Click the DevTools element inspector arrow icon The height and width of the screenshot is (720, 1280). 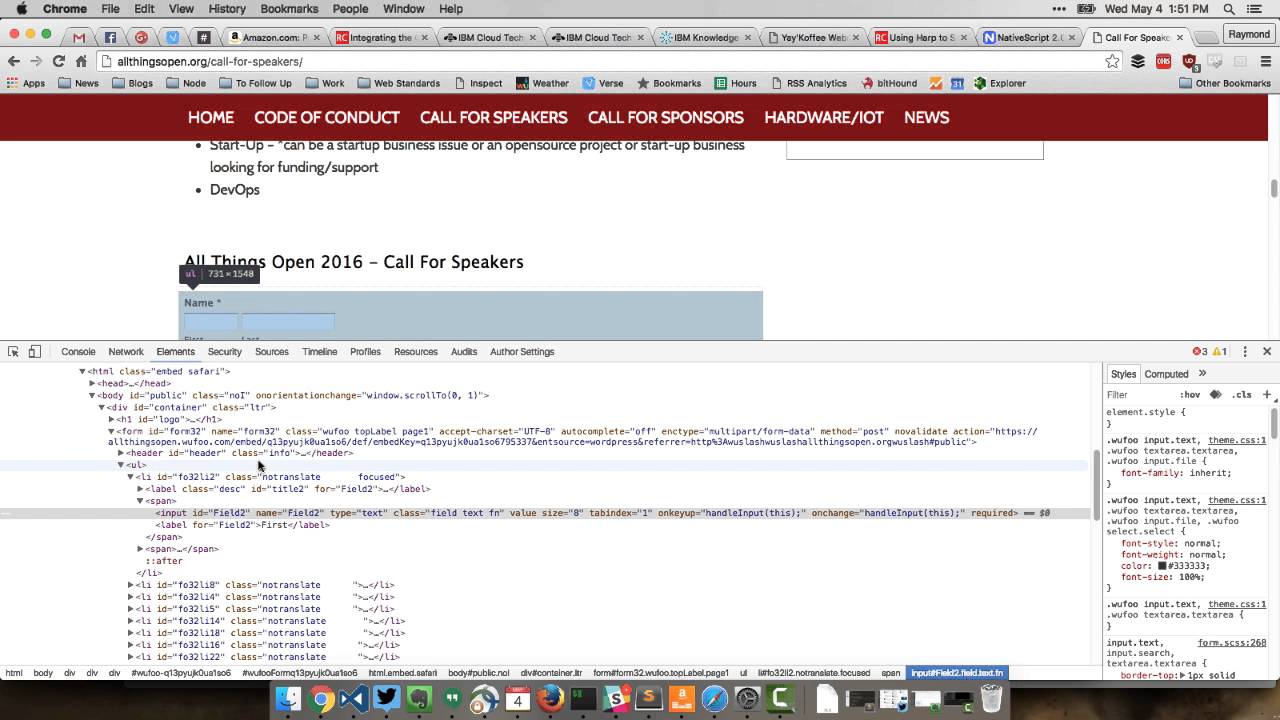pyautogui.click(x=13, y=351)
